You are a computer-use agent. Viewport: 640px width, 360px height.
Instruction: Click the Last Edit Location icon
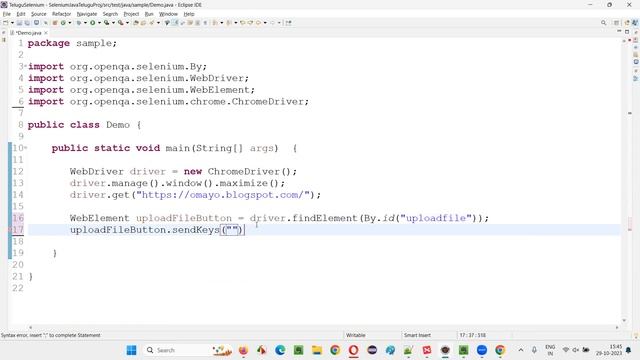pos(242,23)
